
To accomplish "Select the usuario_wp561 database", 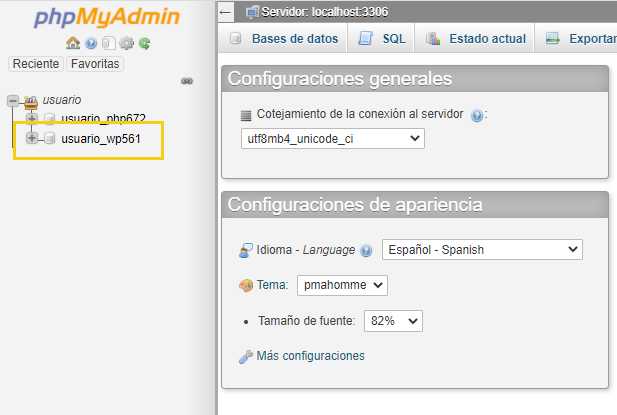I will click(101, 139).
